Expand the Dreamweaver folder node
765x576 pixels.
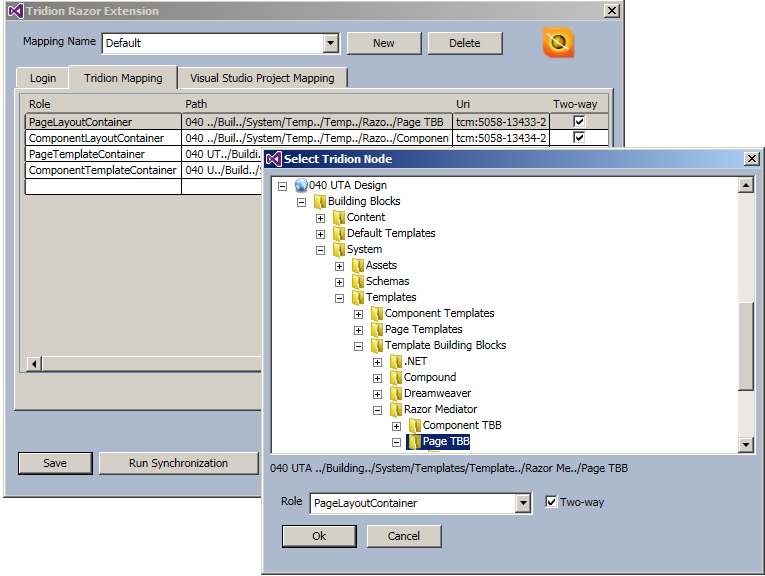click(x=378, y=394)
